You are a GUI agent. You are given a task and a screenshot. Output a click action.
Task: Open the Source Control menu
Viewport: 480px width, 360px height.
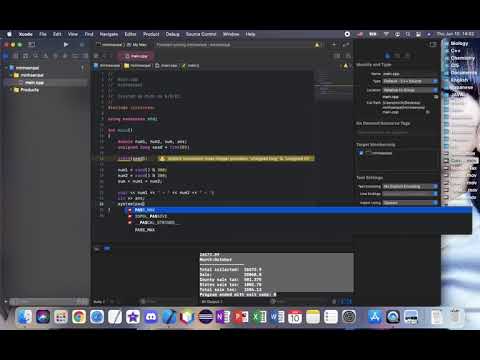pyautogui.click(x=201, y=34)
